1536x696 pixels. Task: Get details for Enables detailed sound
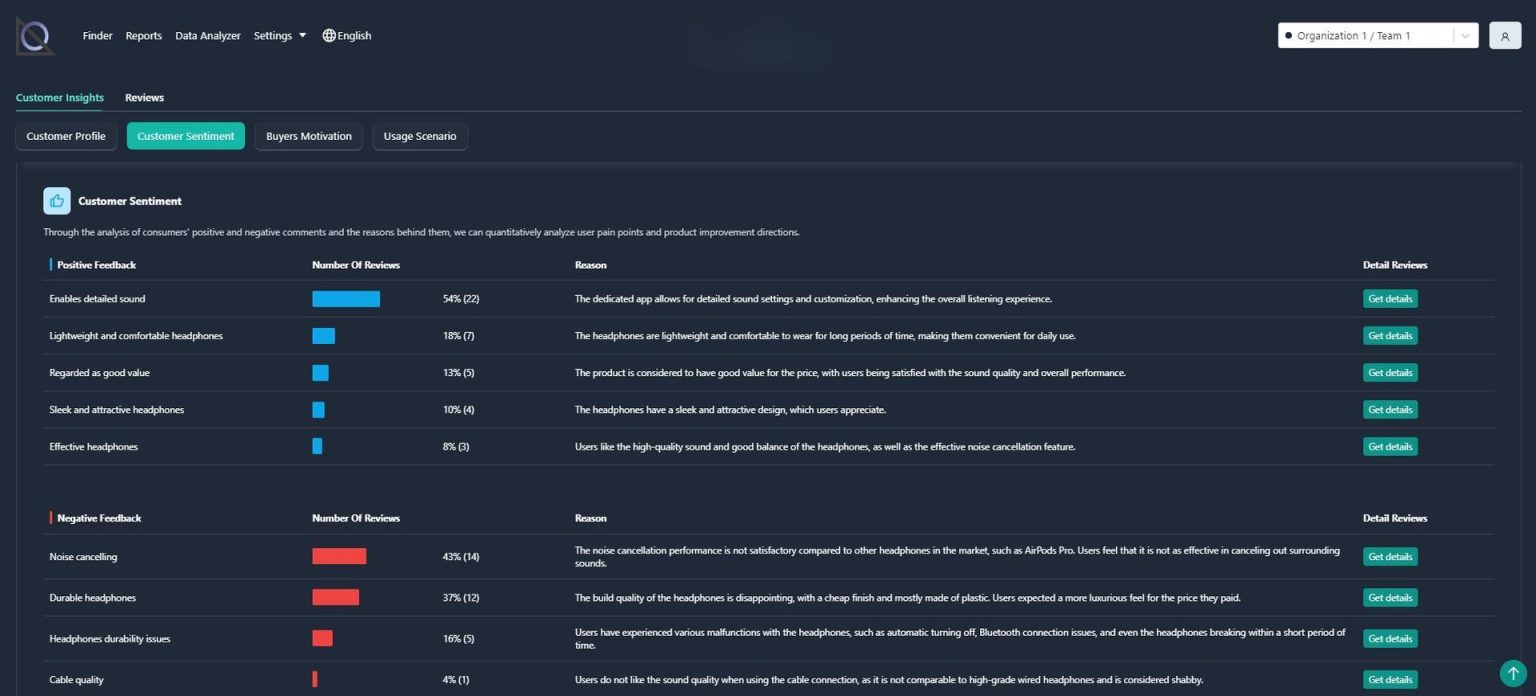pos(1389,298)
